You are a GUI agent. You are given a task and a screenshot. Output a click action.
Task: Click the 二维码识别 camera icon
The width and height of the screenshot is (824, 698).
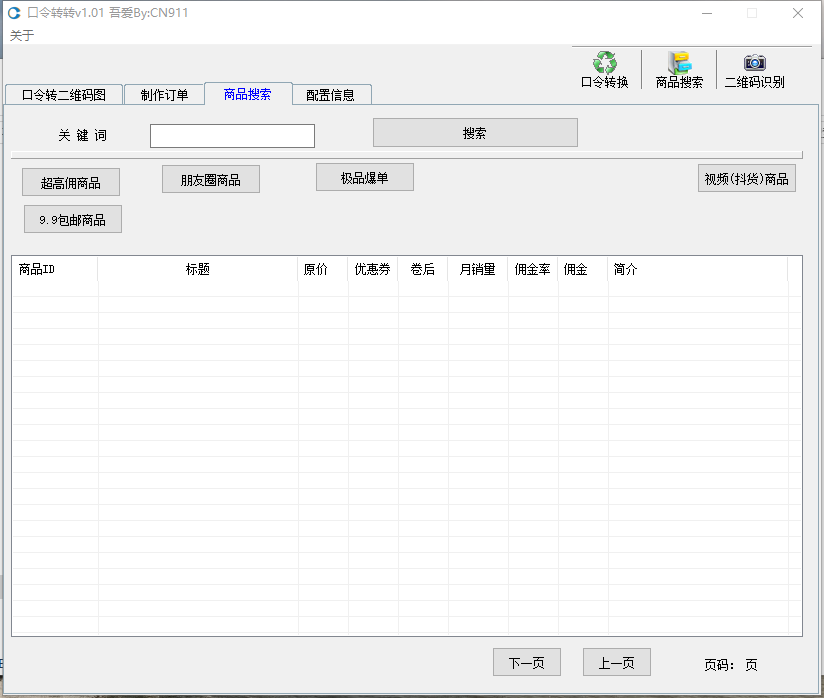754,63
